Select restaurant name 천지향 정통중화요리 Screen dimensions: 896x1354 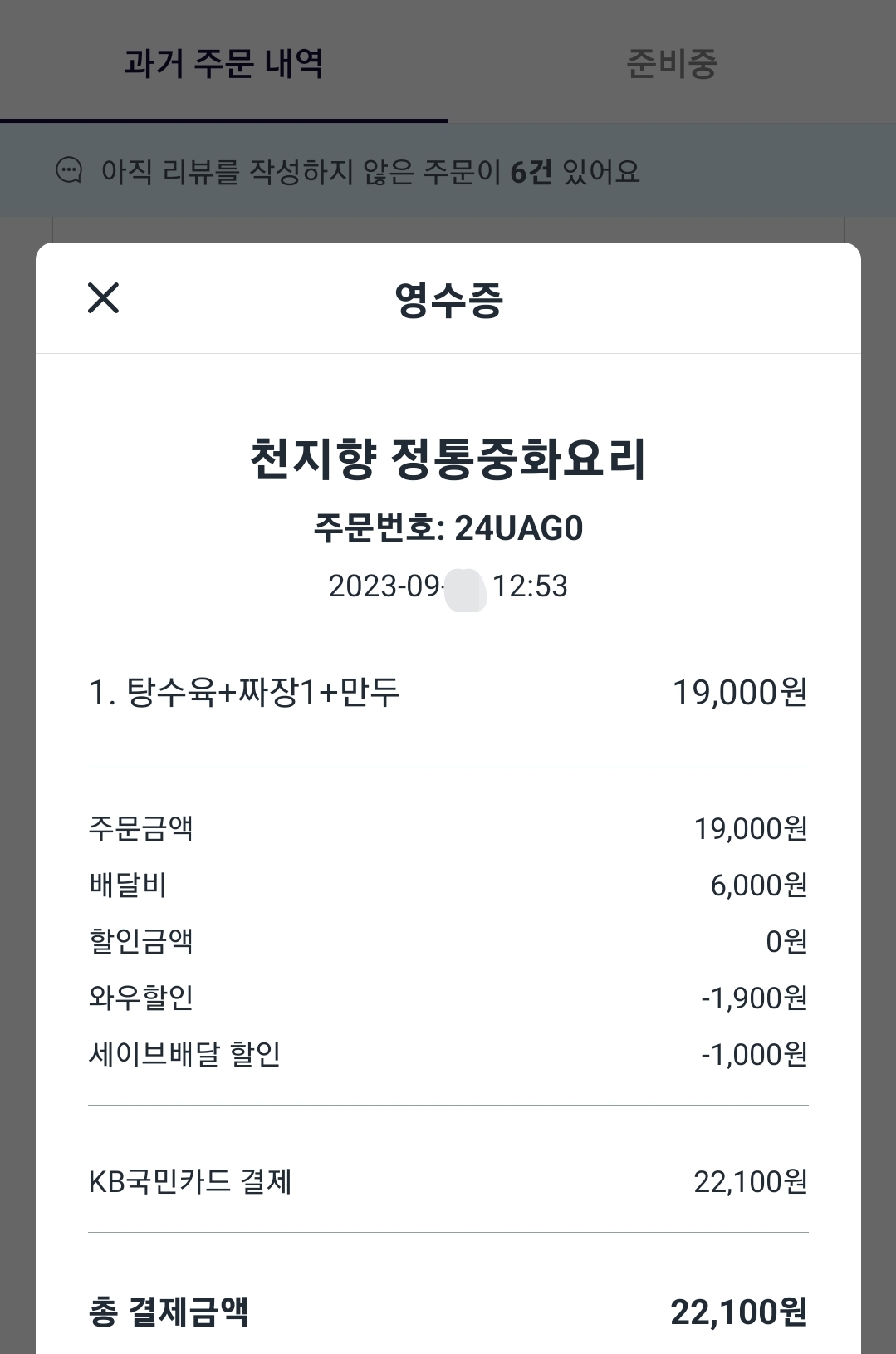448,459
